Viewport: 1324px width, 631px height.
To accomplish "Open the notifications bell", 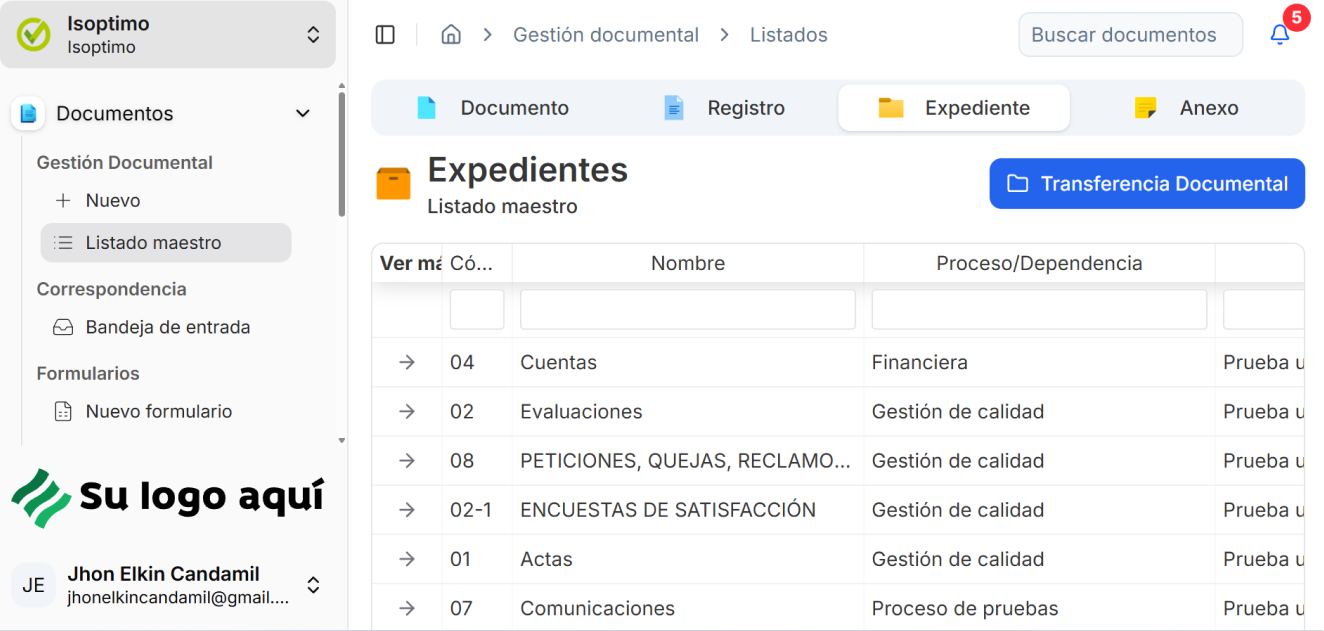I will point(1279,35).
